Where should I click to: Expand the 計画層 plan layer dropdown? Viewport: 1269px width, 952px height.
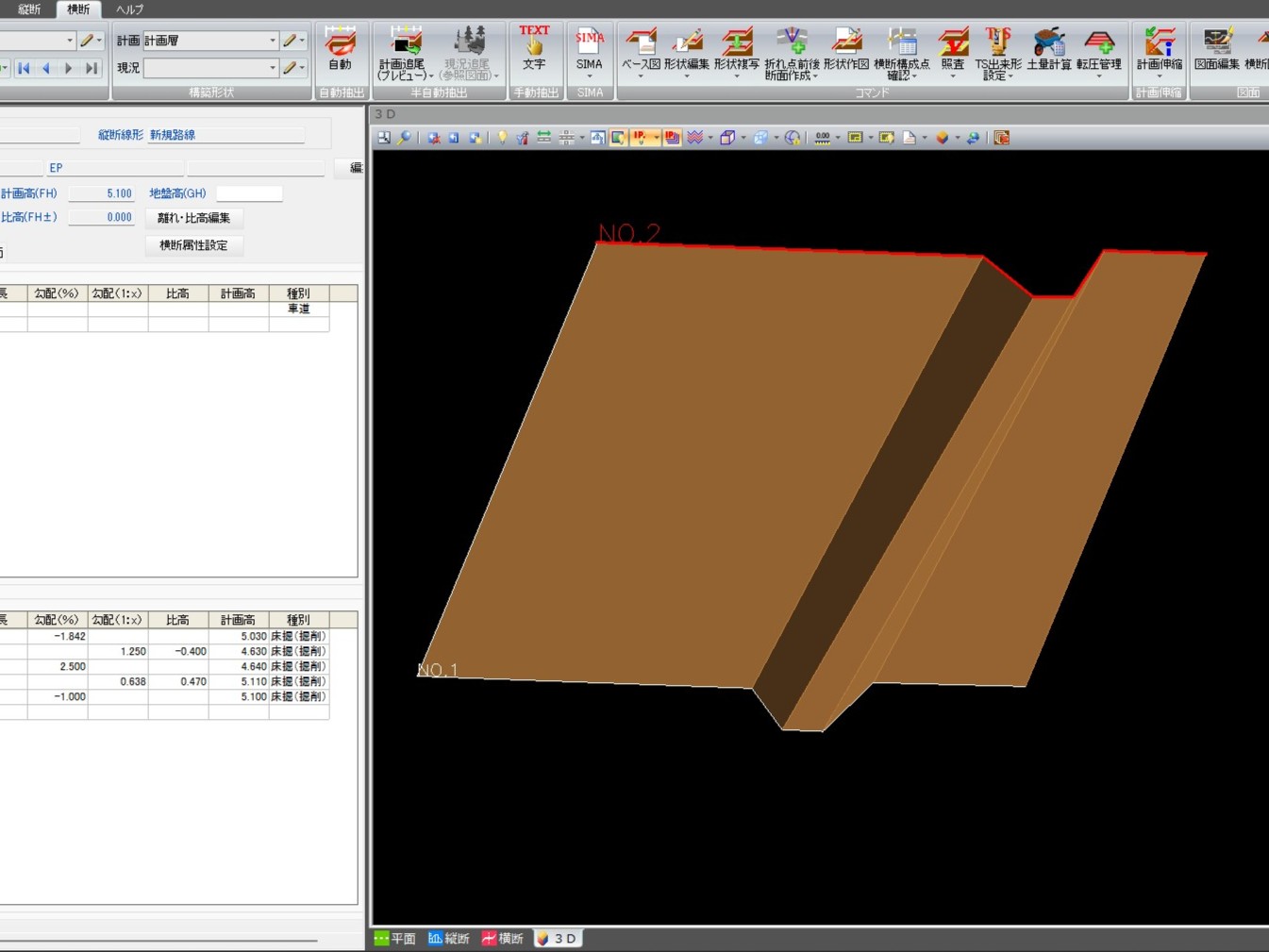point(273,41)
